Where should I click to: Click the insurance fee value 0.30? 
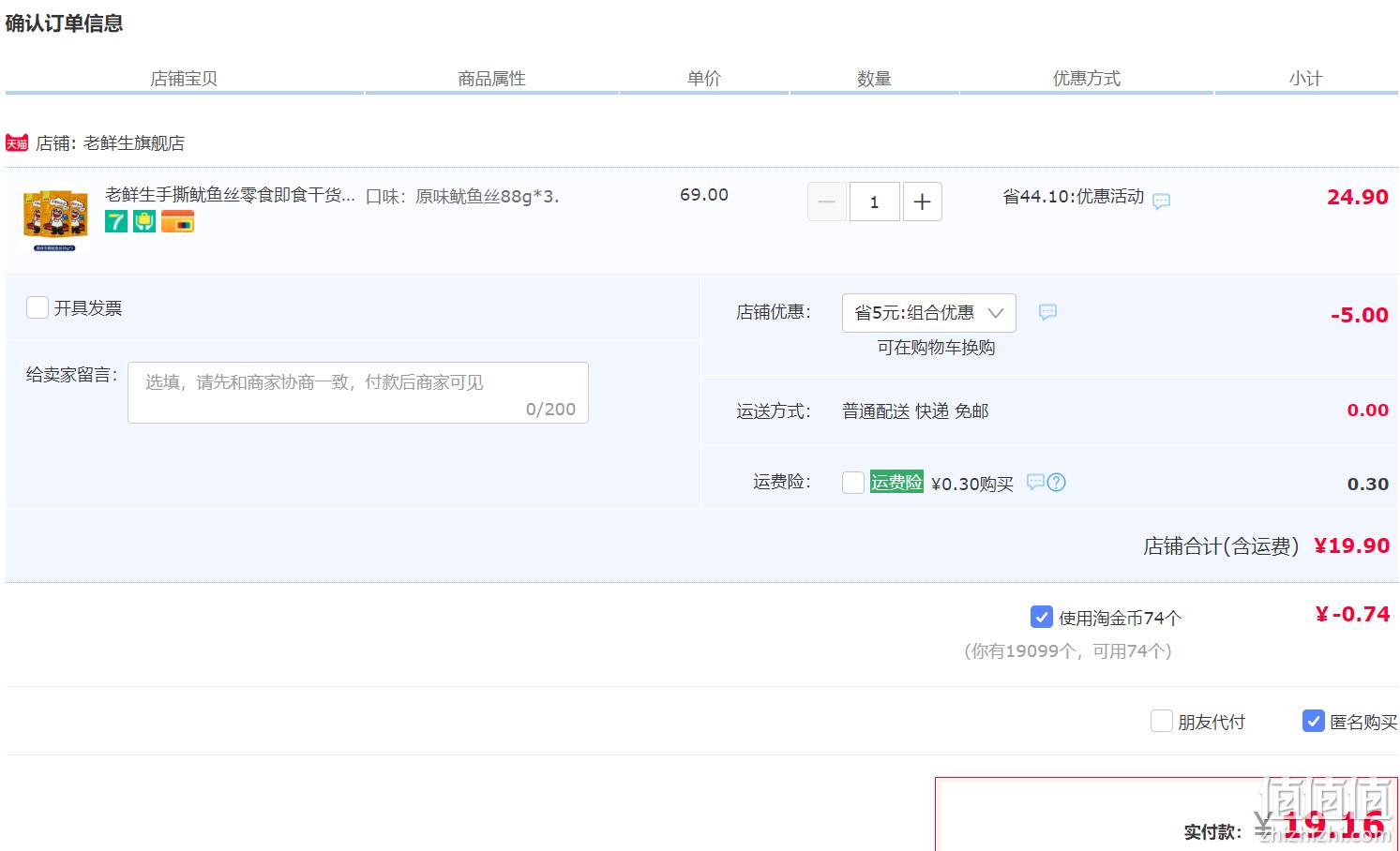[1368, 484]
